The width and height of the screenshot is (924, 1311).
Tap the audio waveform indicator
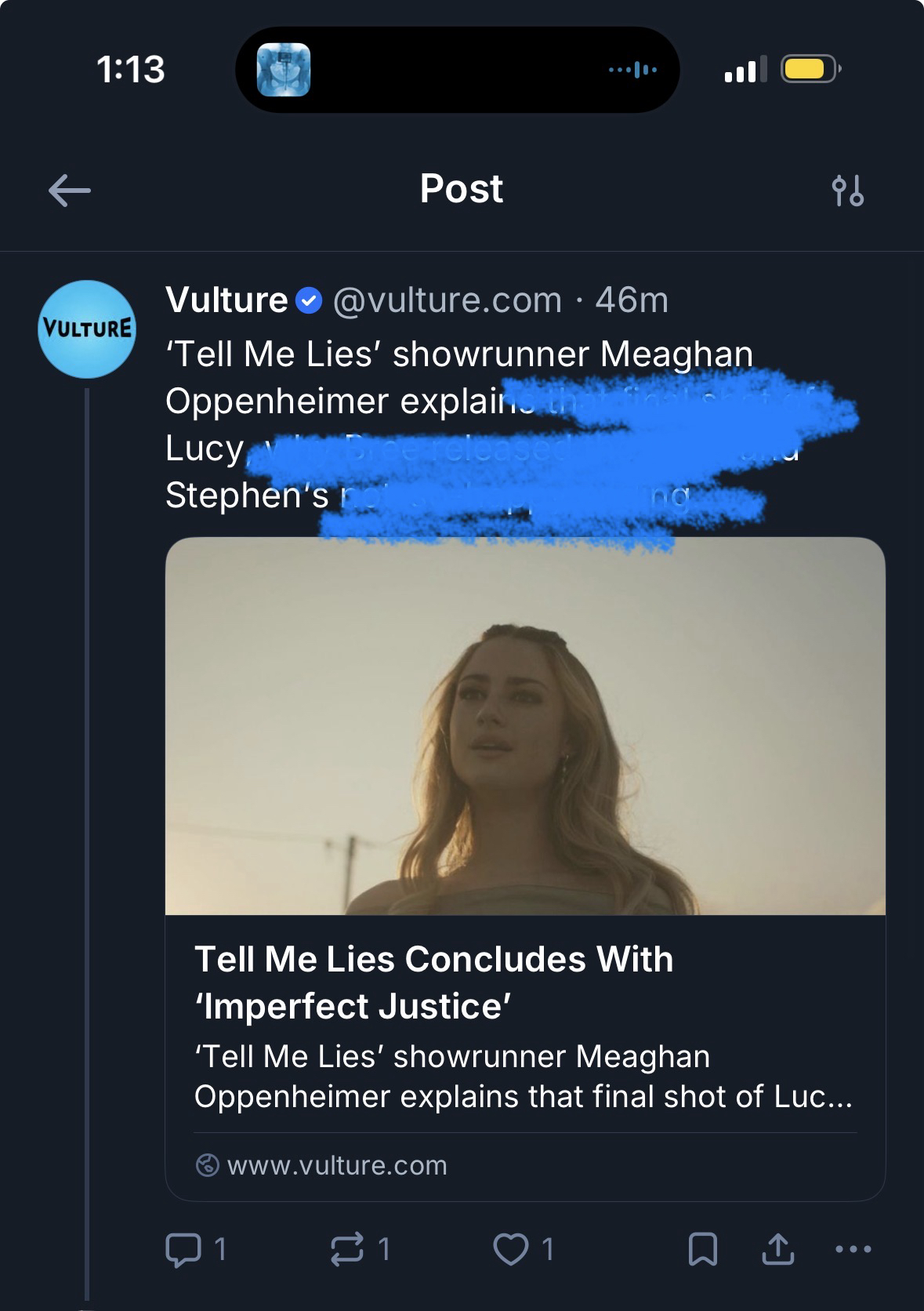pyautogui.click(x=632, y=71)
